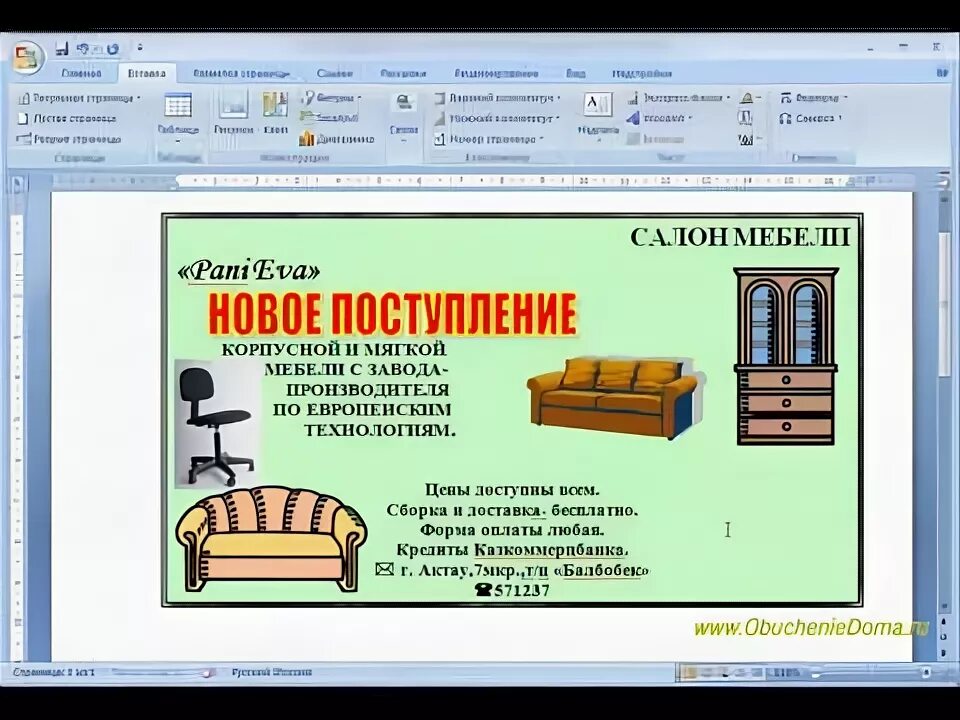Open the Office button menu
Image resolution: width=960 pixels, height=720 pixels.
coord(25,55)
